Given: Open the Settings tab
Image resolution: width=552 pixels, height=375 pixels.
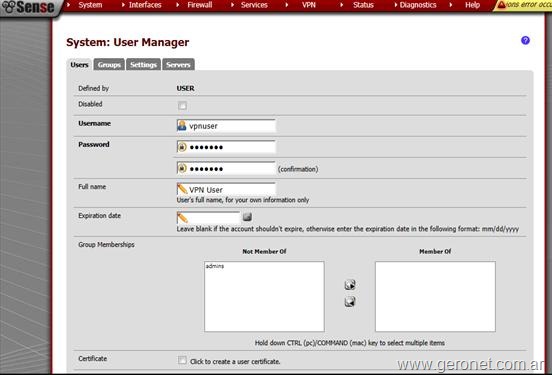Looking at the screenshot, I should [x=143, y=65].
